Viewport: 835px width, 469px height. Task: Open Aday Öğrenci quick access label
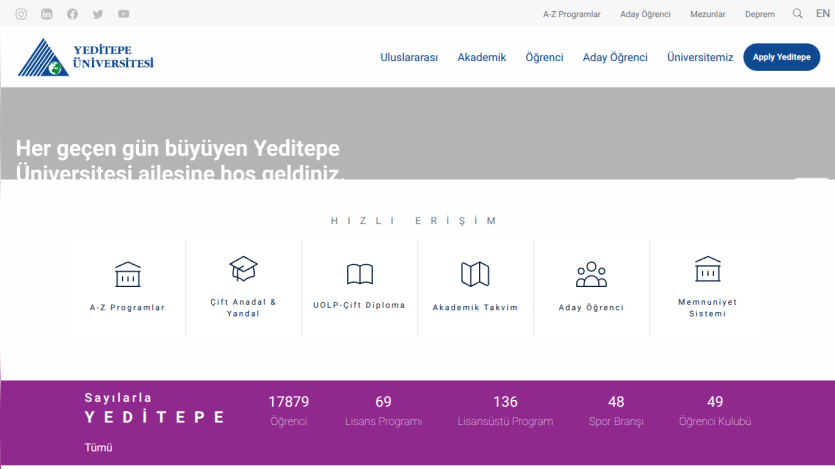(591, 308)
